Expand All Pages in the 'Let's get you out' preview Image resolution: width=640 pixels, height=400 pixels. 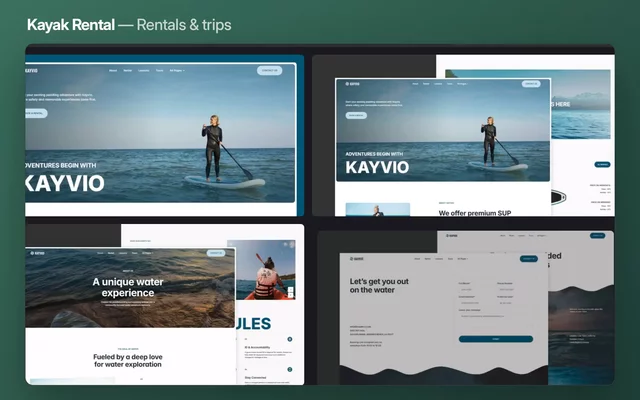pyautogui.click(x=462, y=259)
